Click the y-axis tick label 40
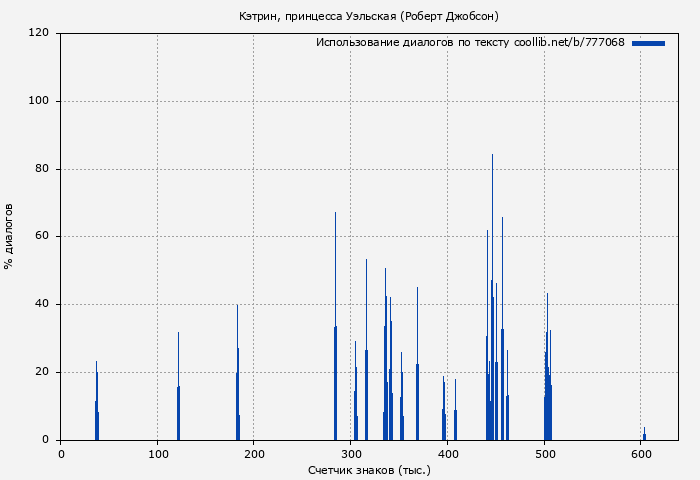700x480 pixels. coord(42,304)
